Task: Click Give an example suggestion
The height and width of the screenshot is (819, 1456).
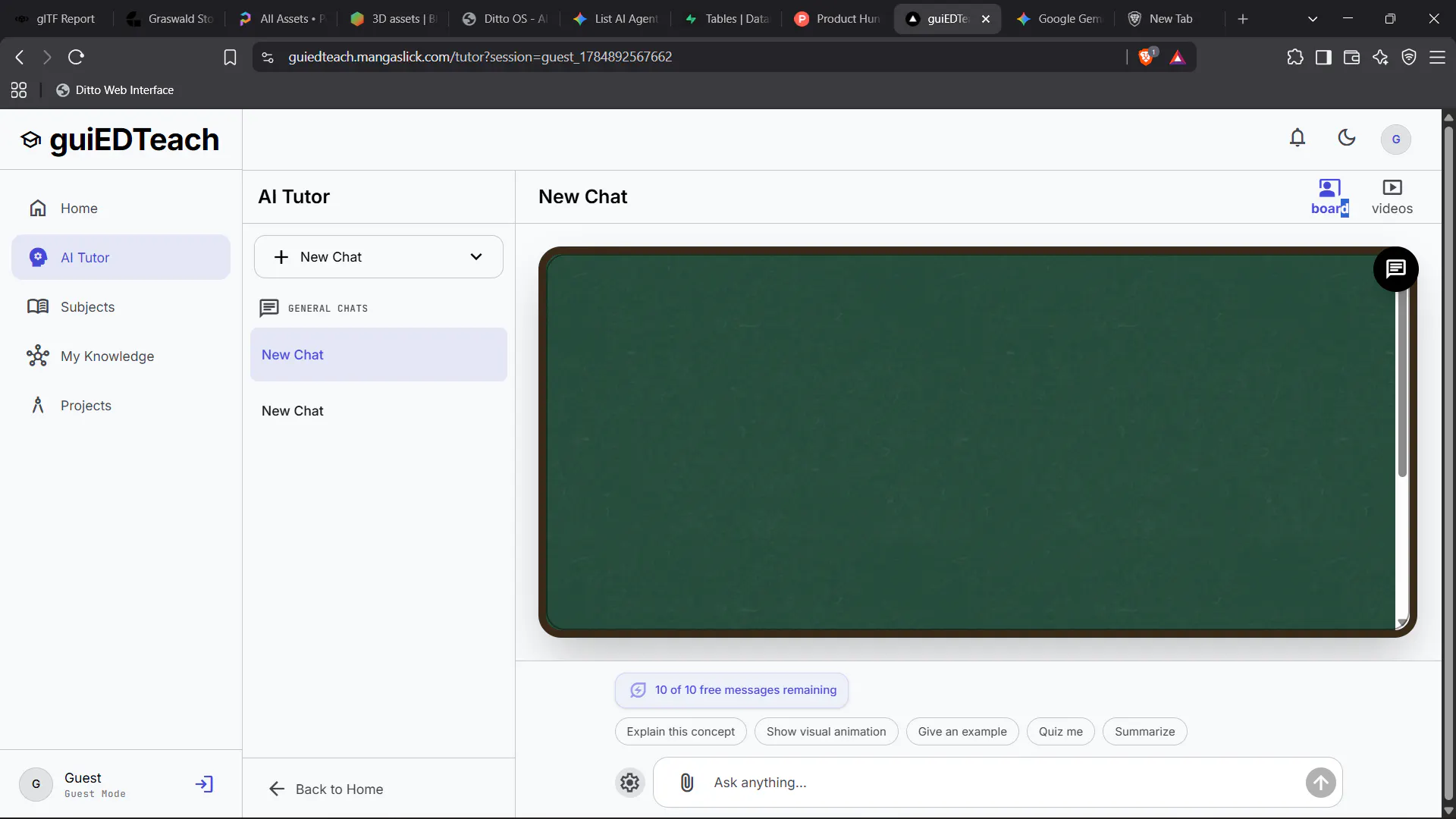Action: click(x=962, y=732)
